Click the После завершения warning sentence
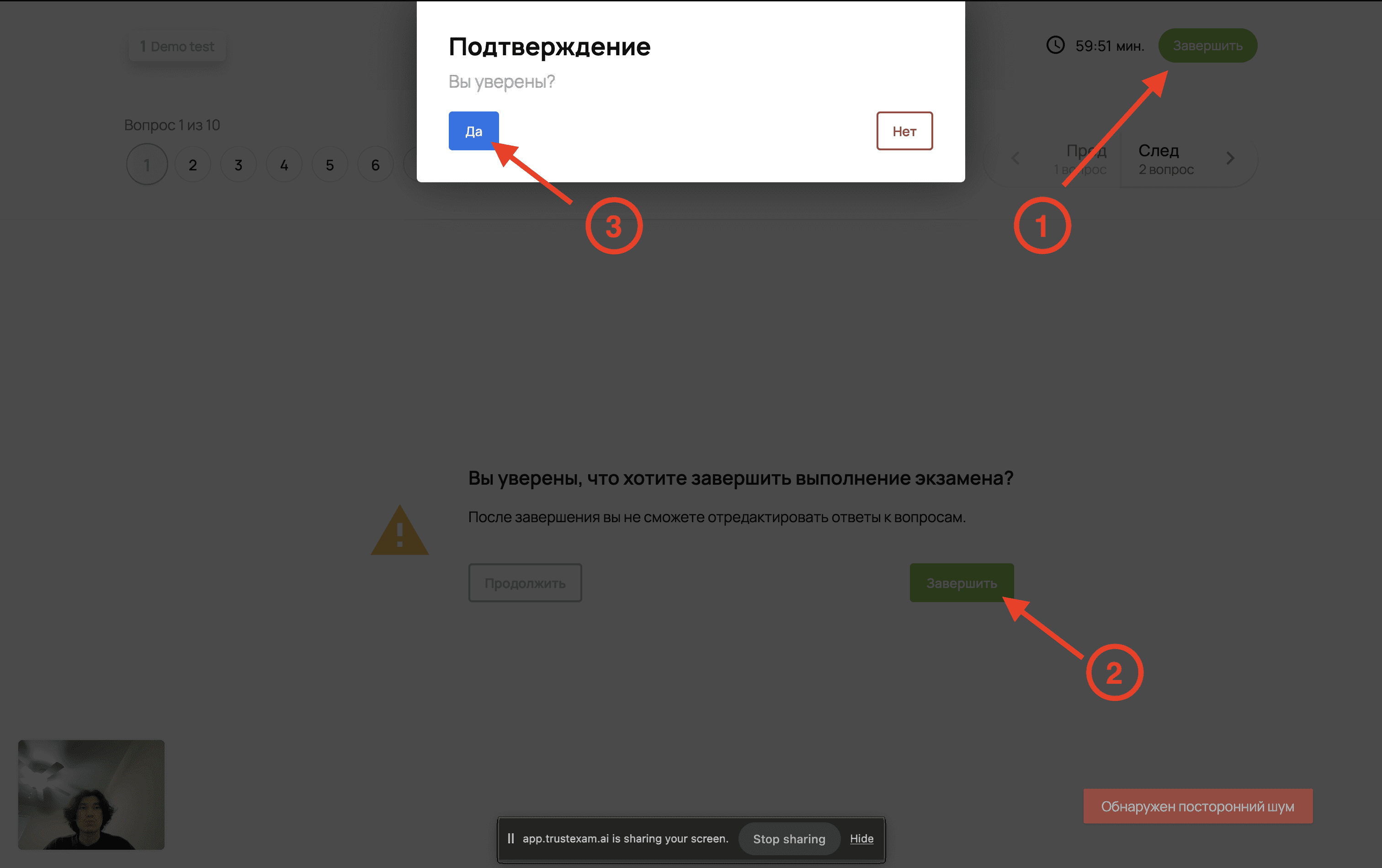1382x868 pixels. 717,517
